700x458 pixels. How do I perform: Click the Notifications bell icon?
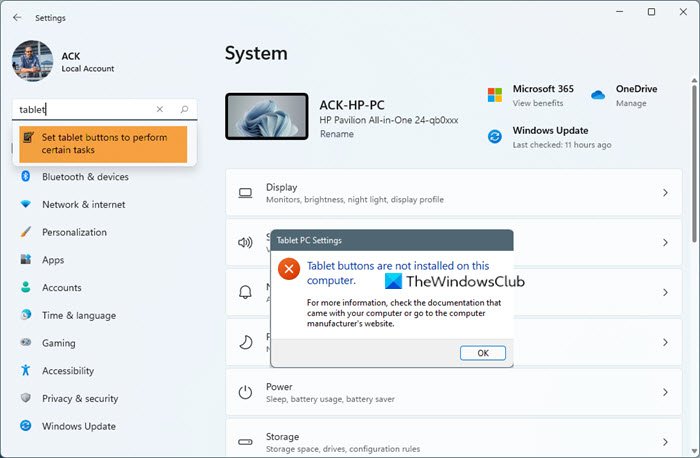pos(245,292)
